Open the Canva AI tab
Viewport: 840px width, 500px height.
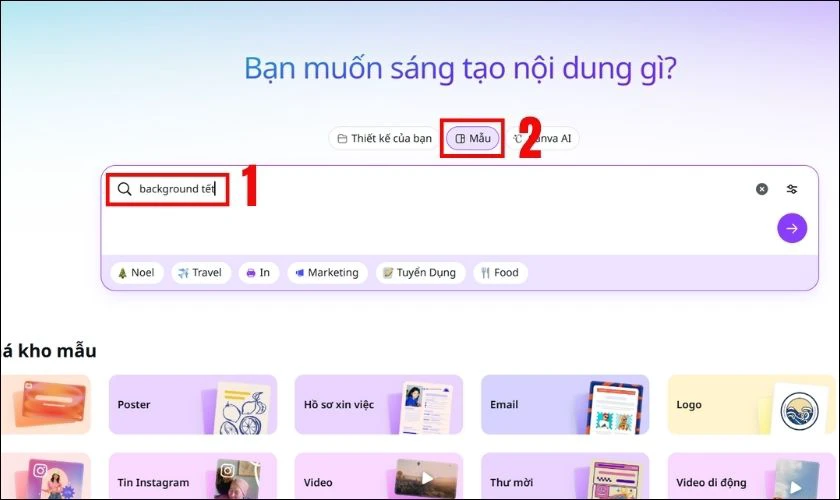coord(542,138)
